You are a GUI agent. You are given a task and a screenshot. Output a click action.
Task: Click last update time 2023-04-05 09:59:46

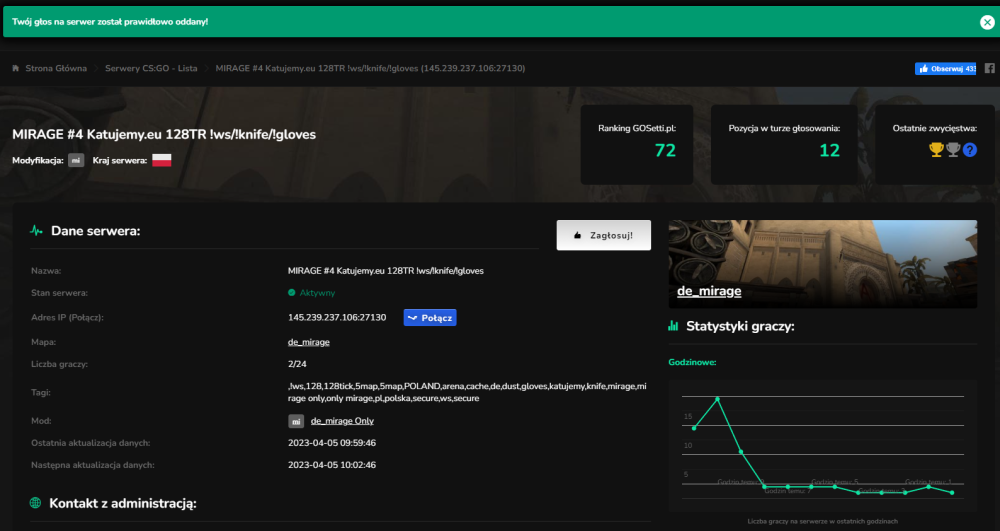332,443
